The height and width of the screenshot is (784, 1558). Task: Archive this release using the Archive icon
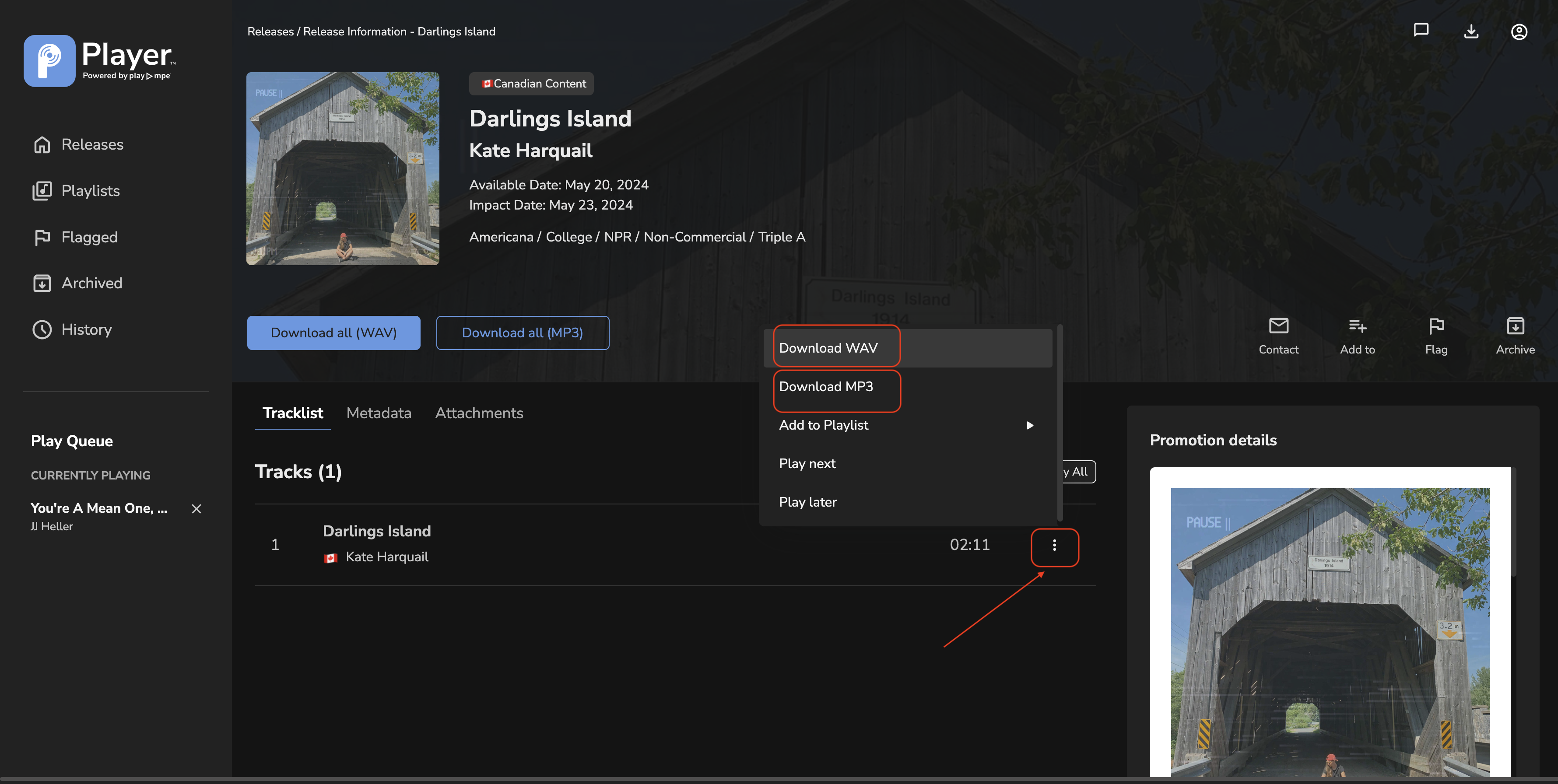1515,326
